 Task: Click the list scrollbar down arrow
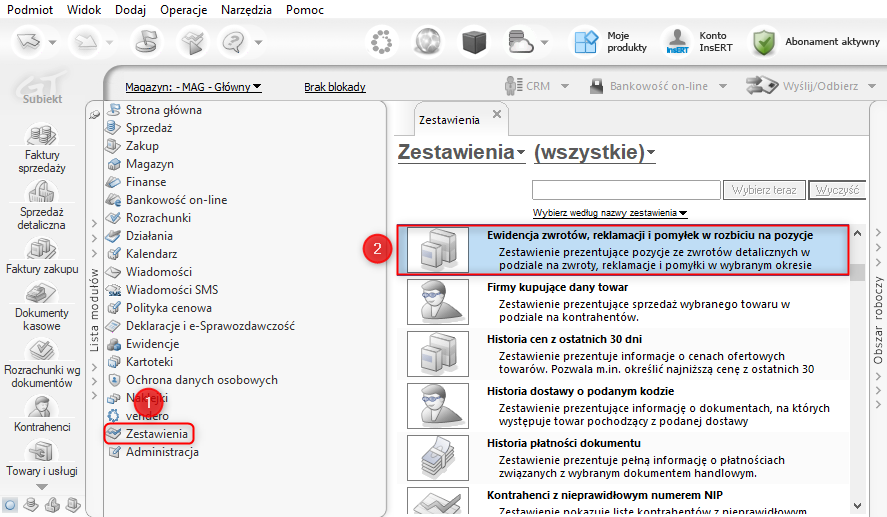tap(858, 505)
